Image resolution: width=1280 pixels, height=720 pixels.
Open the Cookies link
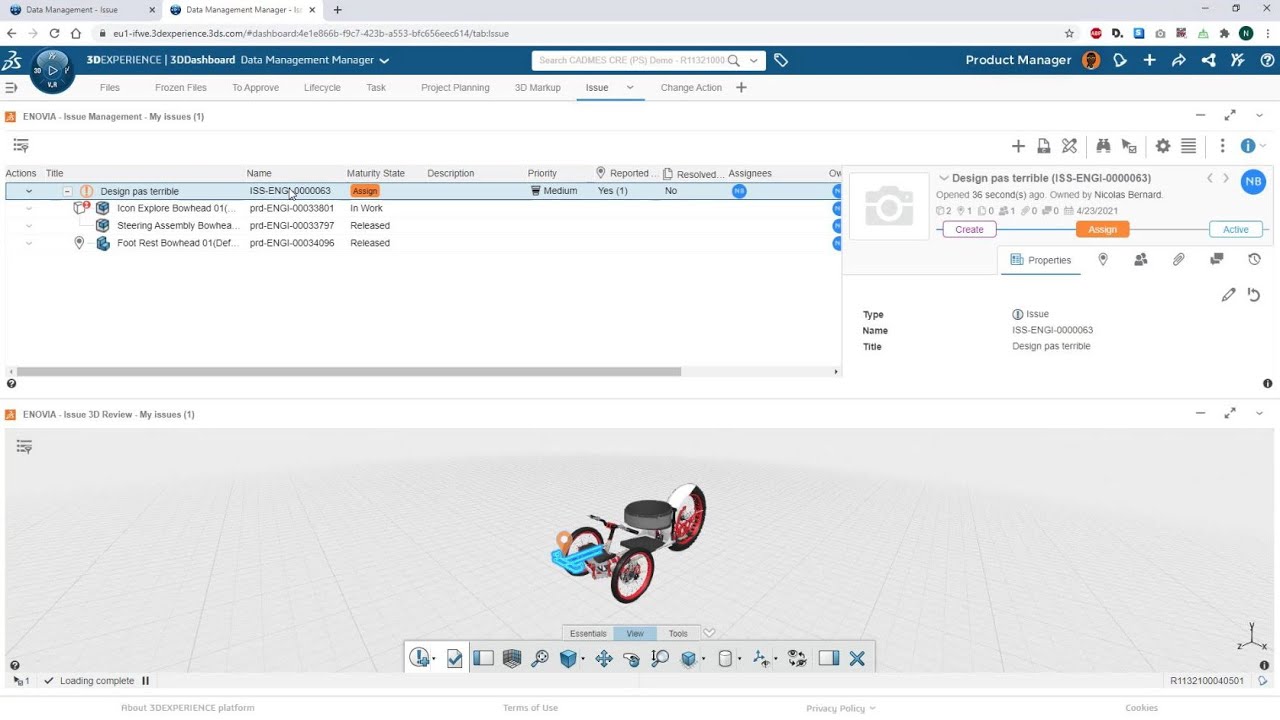tap(1141, 708)
